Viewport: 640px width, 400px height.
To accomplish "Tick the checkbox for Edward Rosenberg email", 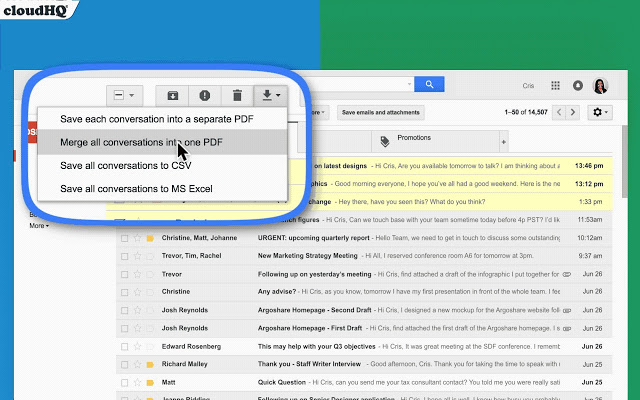I will [124, 347].
